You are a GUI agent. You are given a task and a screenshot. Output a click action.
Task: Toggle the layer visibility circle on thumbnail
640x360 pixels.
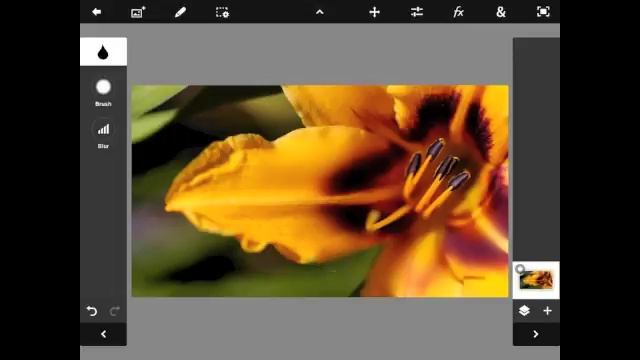tap(520, 269)
